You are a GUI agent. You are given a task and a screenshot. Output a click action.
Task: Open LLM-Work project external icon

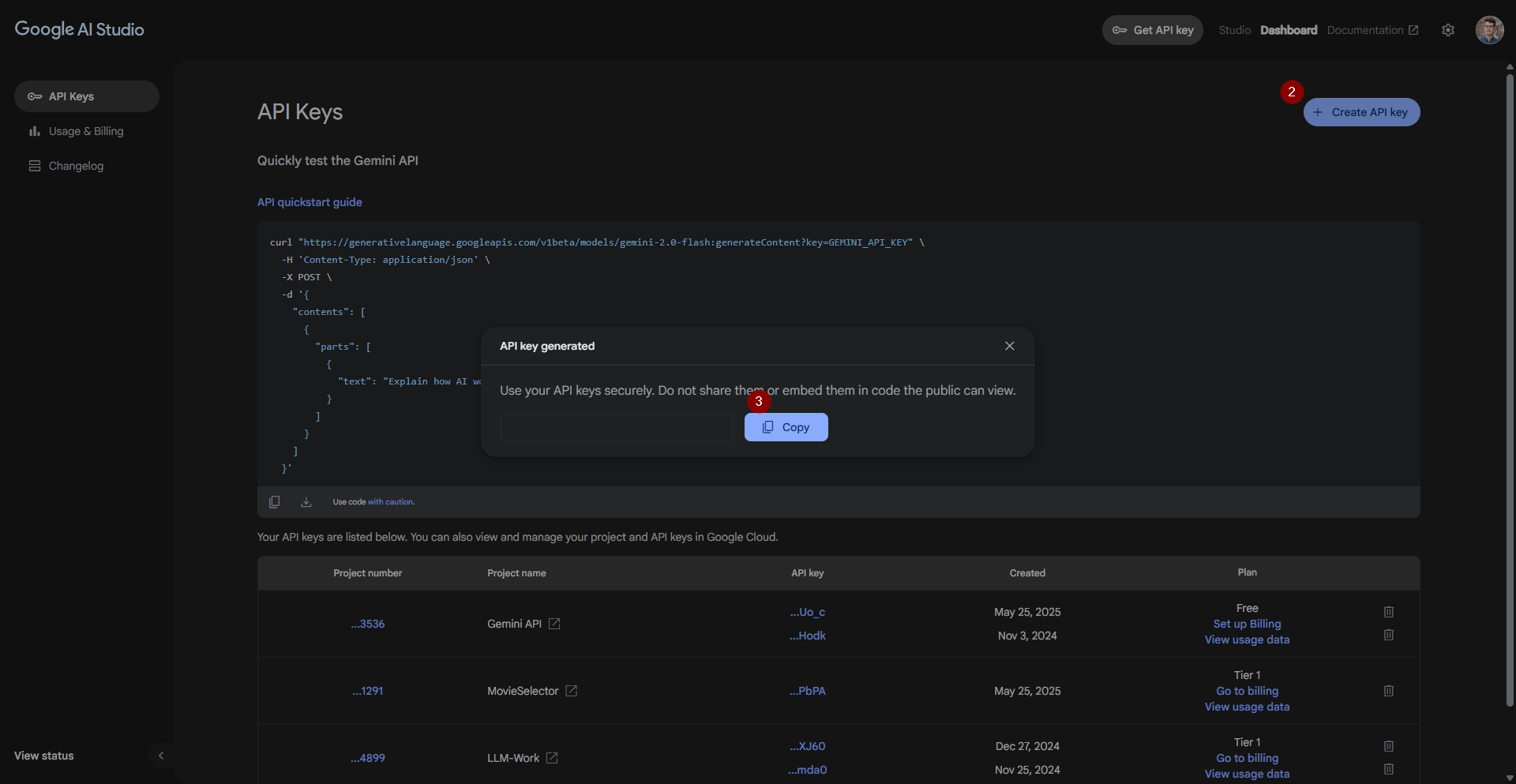(x=552, y=758)
